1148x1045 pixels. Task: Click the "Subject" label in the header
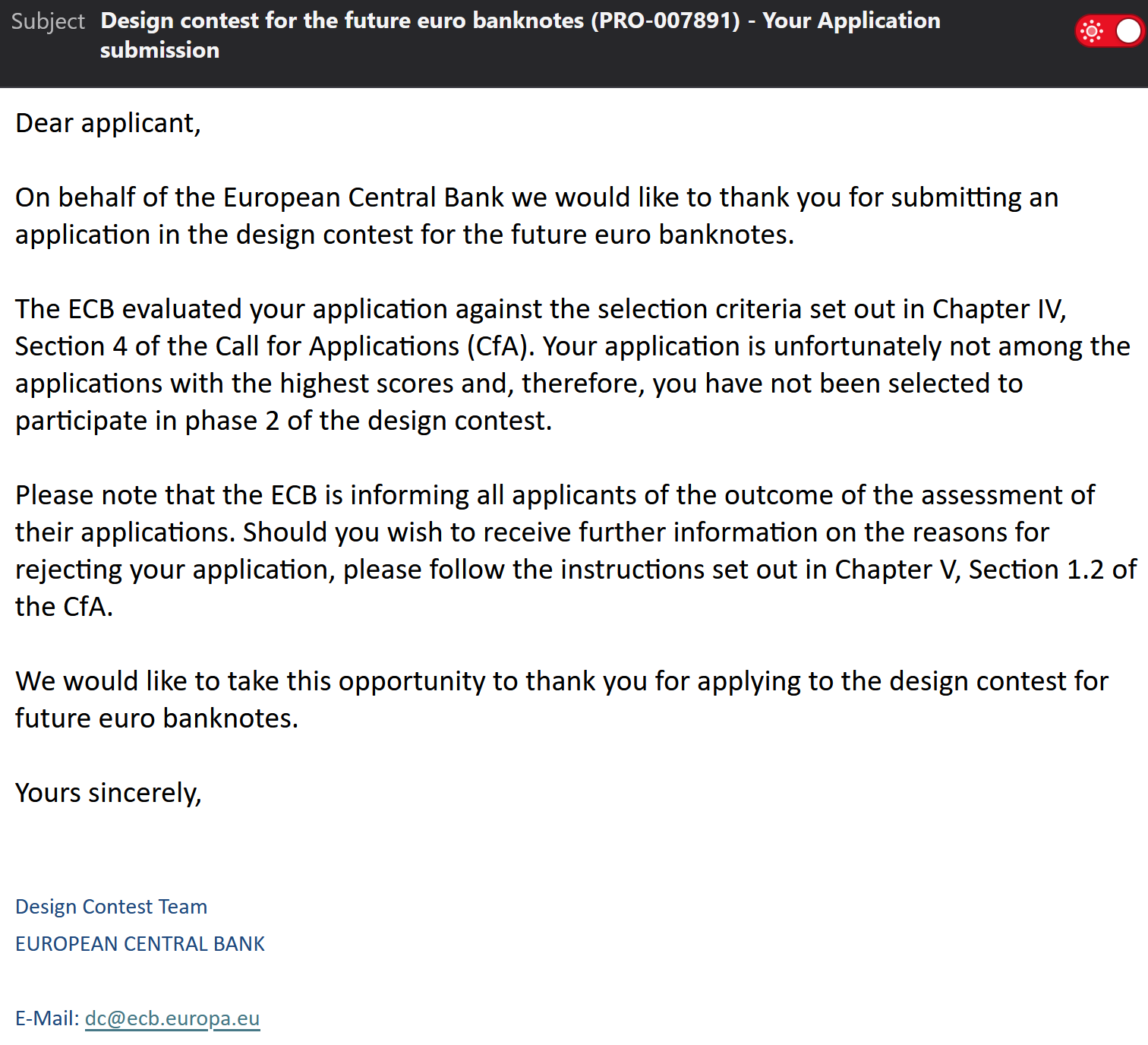coord(48,21)
